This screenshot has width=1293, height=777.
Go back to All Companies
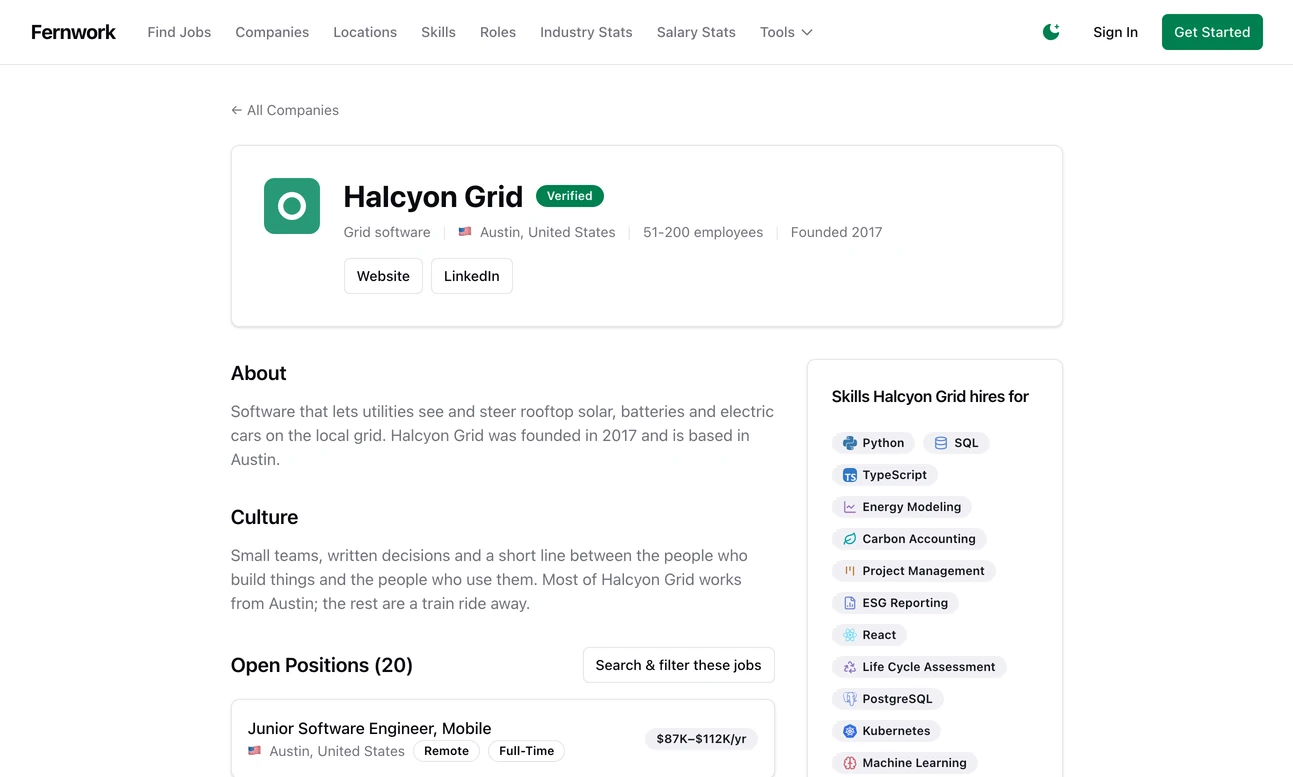pos(285,110)
